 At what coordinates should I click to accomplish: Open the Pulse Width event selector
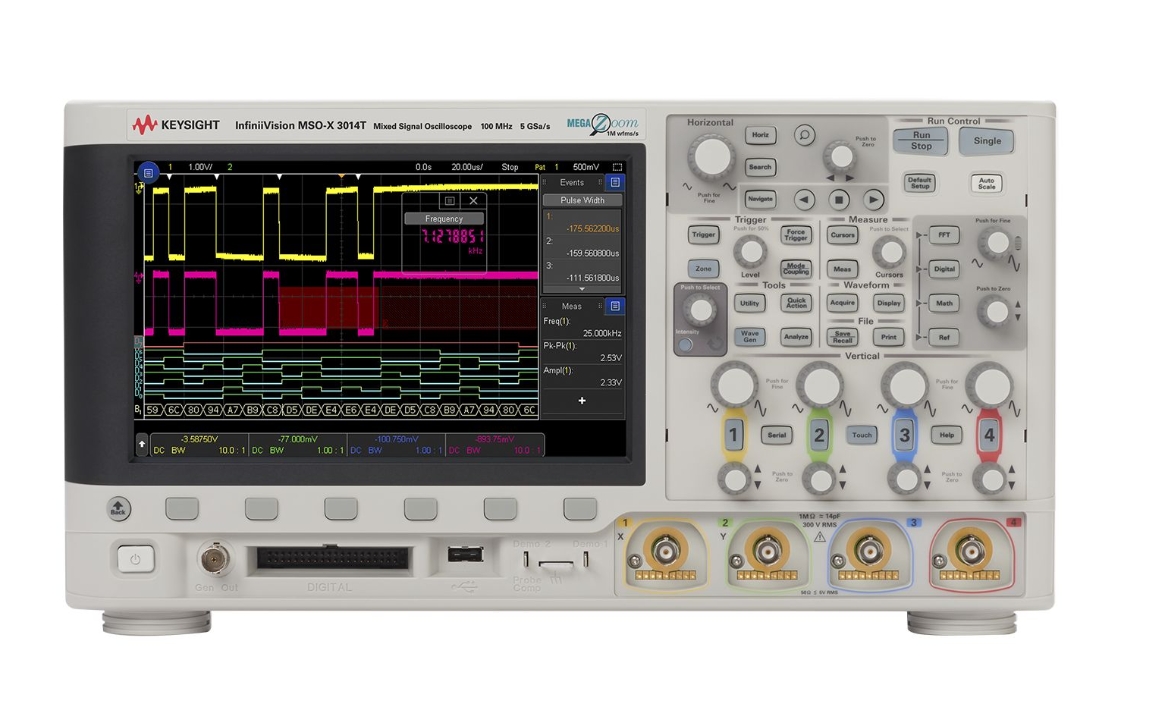(x=583, y=199)
